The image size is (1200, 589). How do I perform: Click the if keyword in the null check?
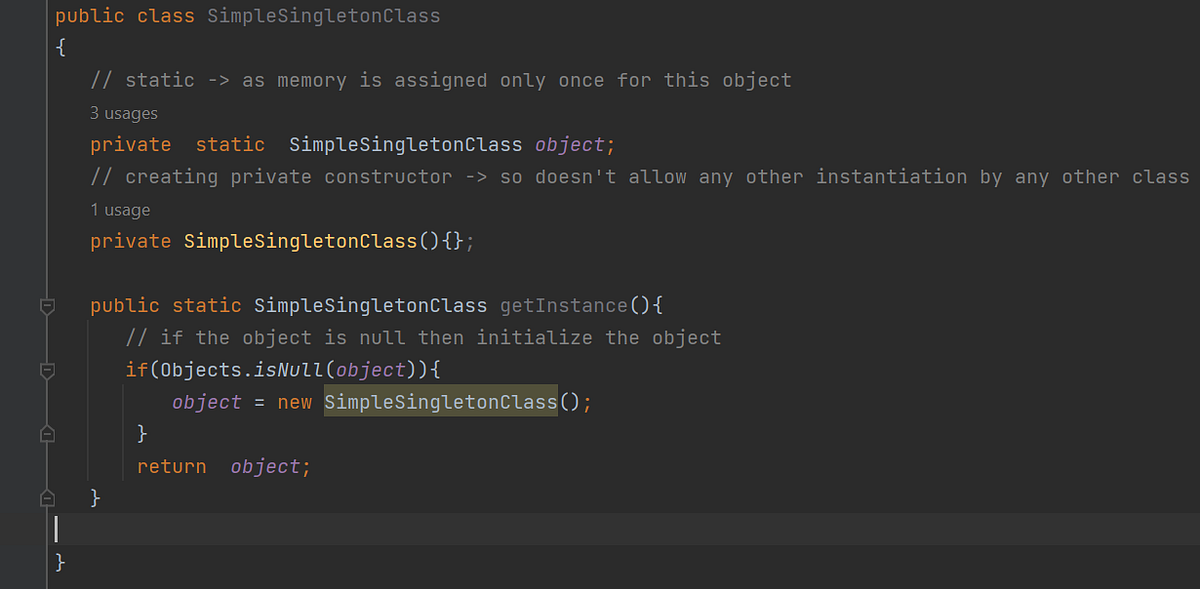[x=135, y=369]
